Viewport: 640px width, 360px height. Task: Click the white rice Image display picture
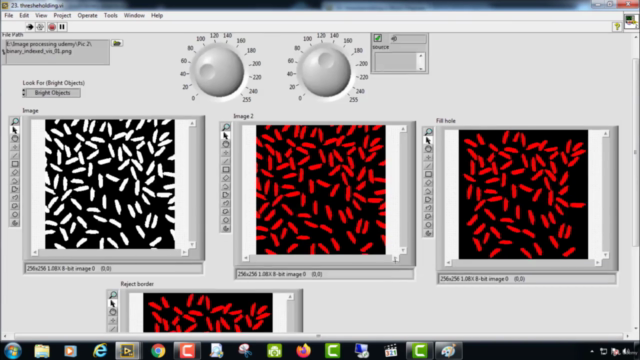(x=110, y=184)
